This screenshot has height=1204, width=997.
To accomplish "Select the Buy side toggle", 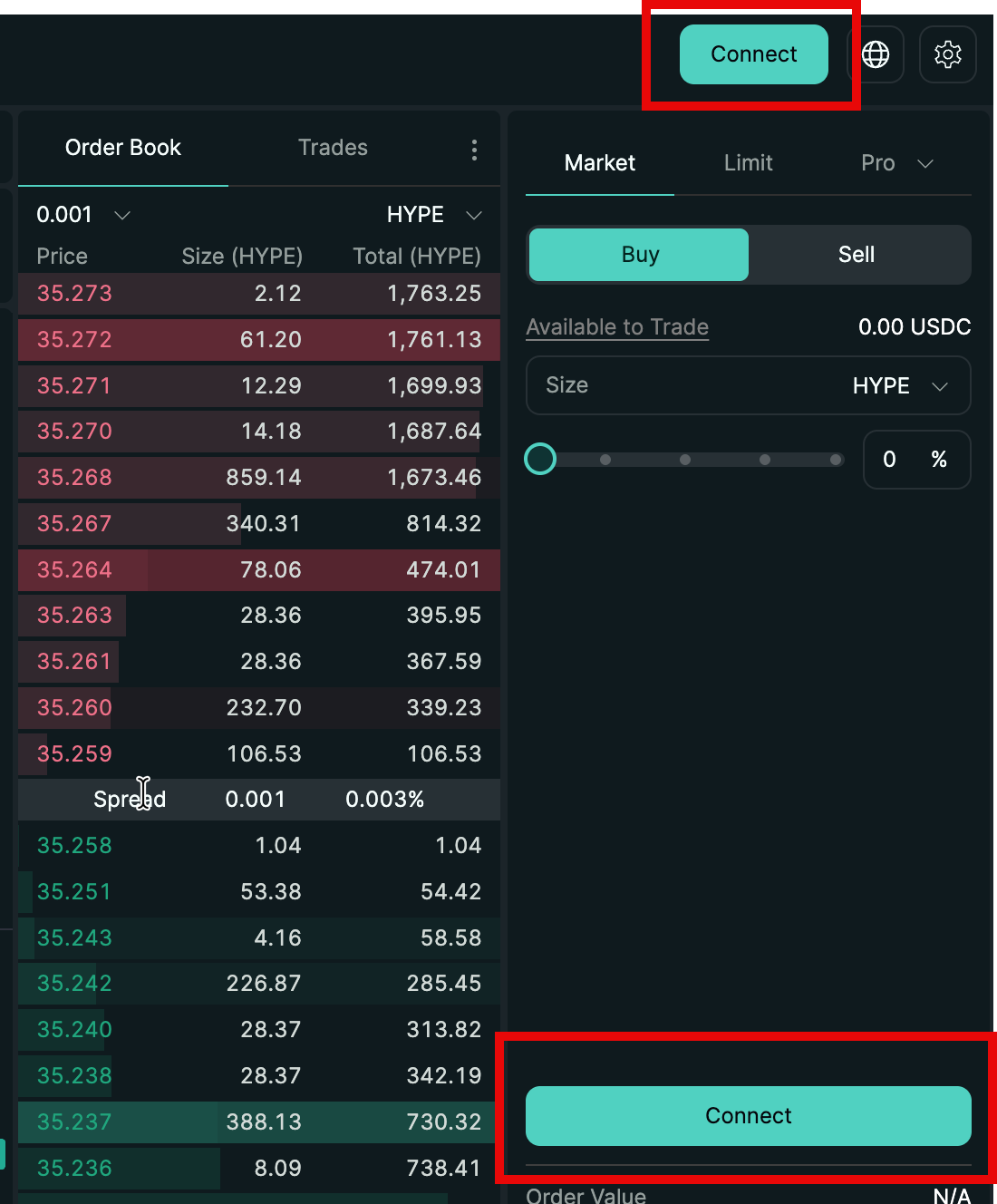I will click(639, 255).
